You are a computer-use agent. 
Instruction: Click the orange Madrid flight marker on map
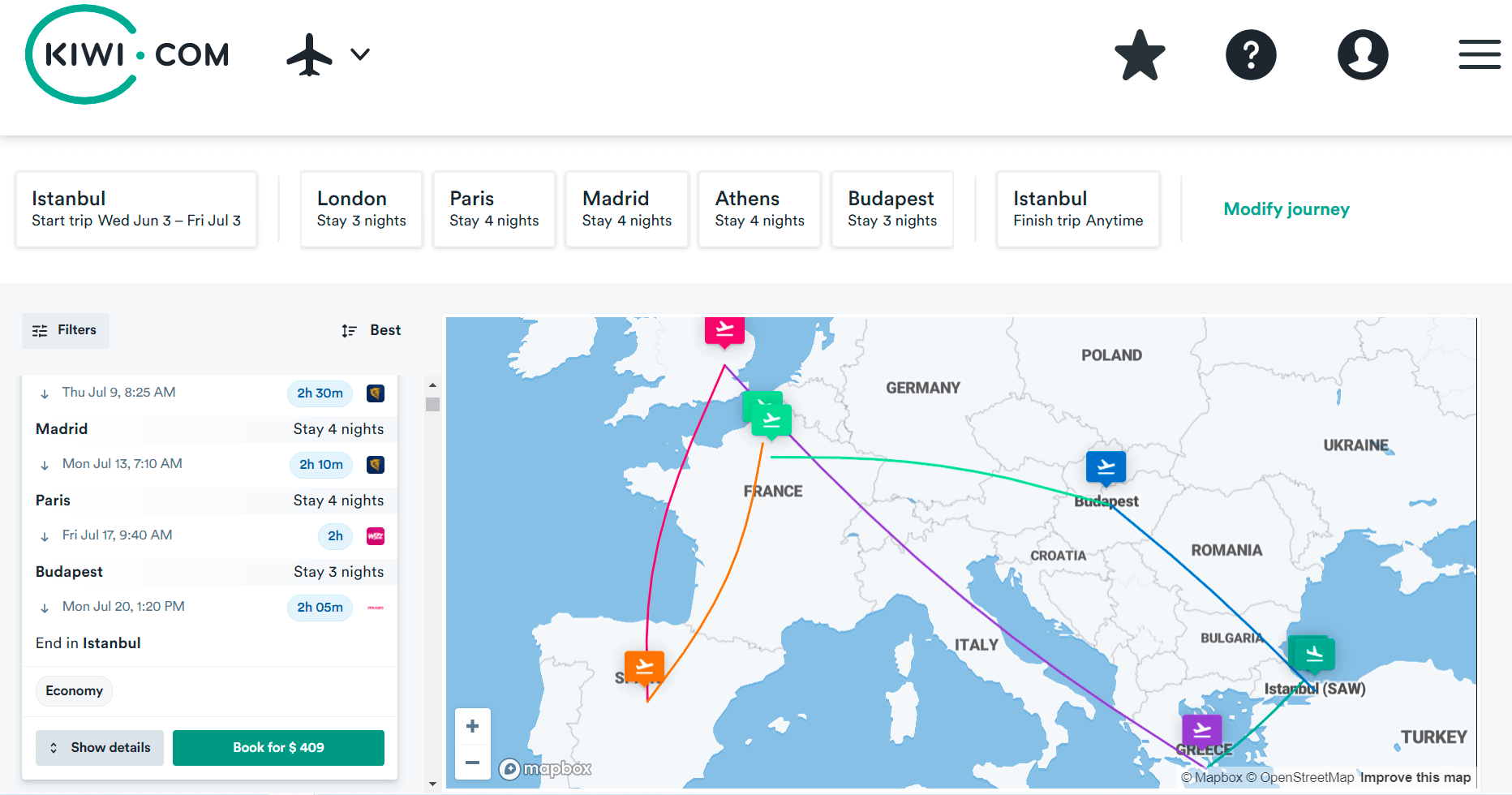tap(645, 667)
